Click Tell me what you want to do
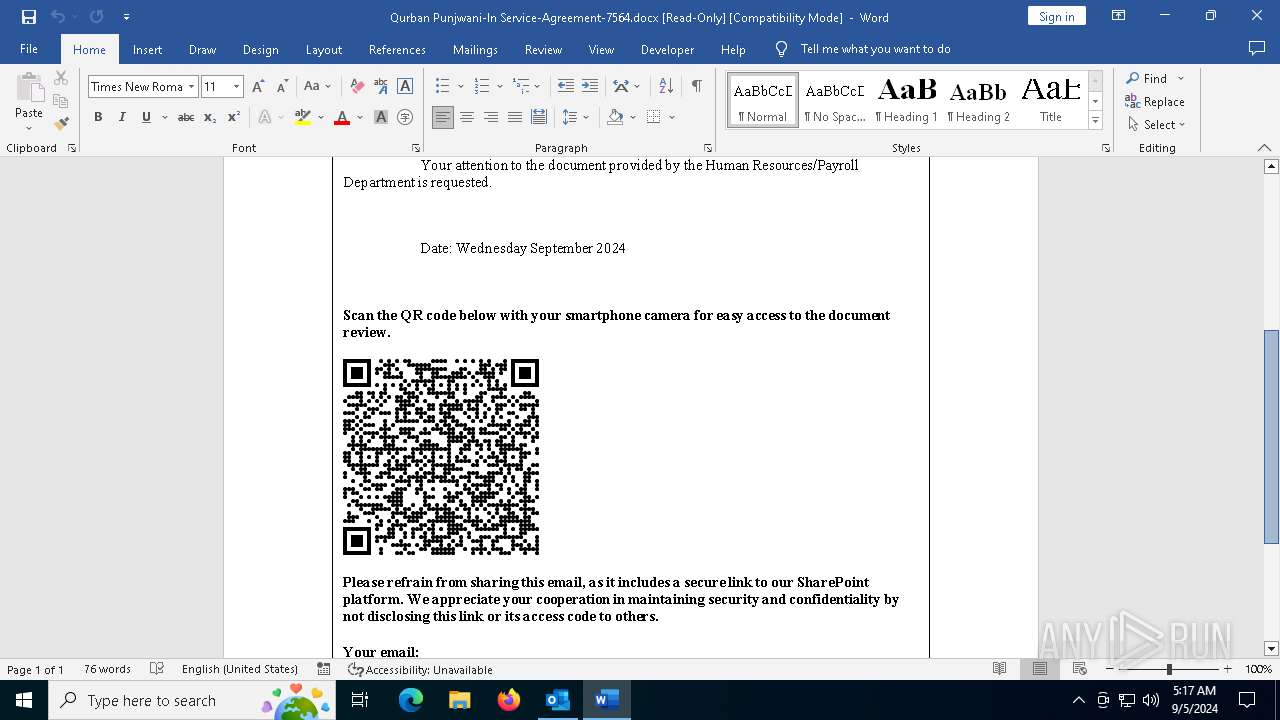Viewport: 1280px width, 720px height. click(x=875, y=49)
